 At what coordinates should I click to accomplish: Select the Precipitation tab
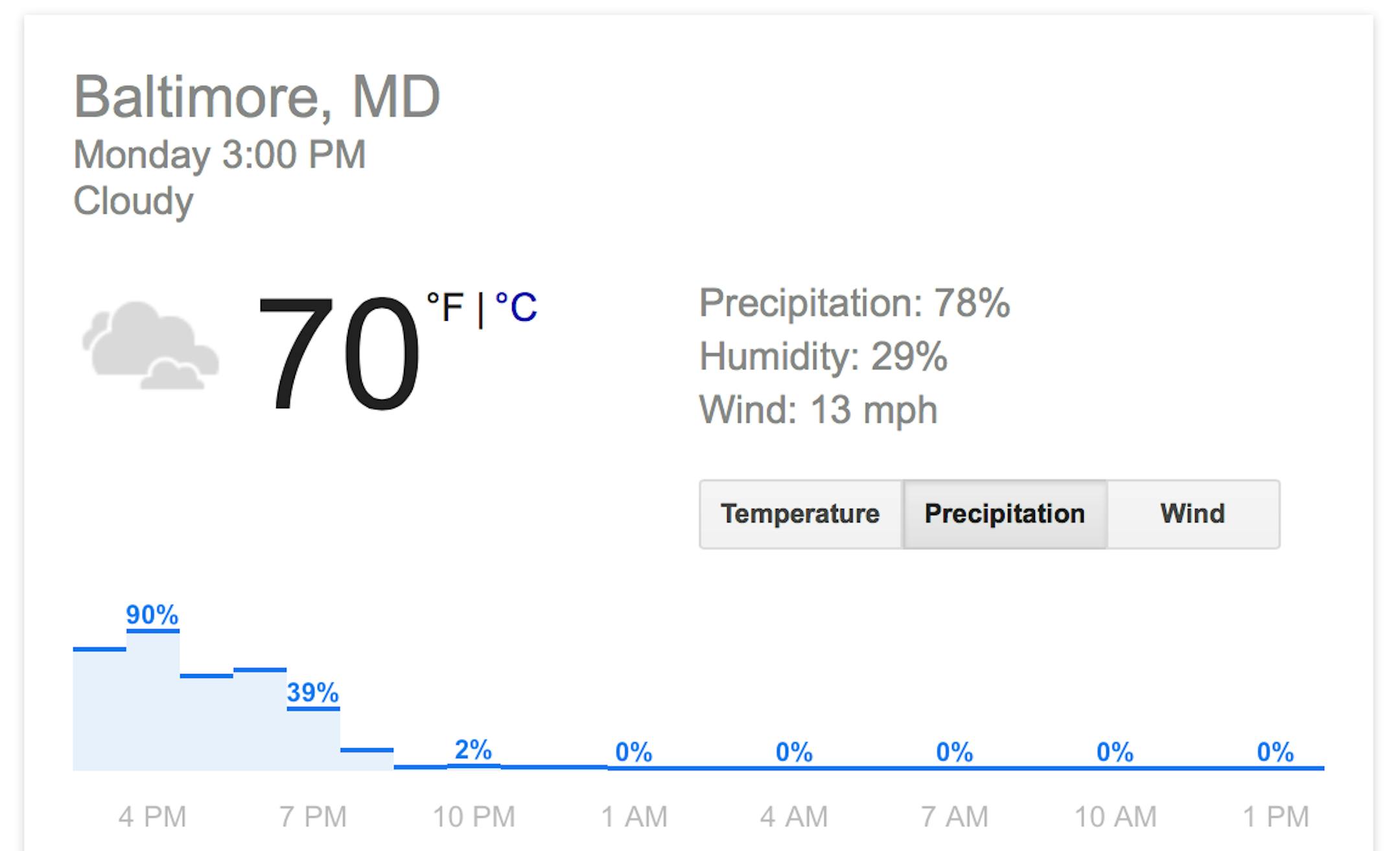[x=1005, y=514]
